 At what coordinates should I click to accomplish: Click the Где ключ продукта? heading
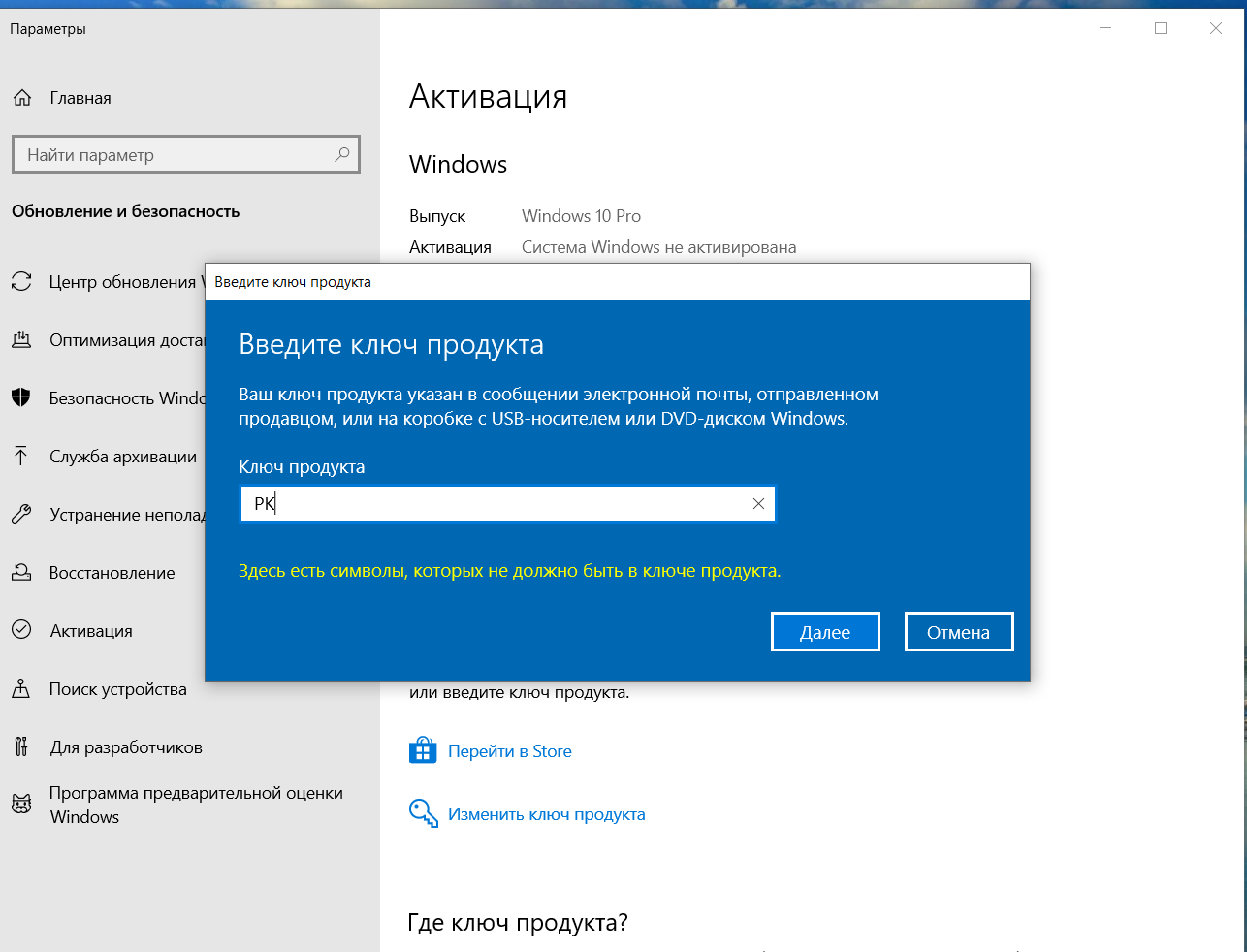tap(518, 922)
